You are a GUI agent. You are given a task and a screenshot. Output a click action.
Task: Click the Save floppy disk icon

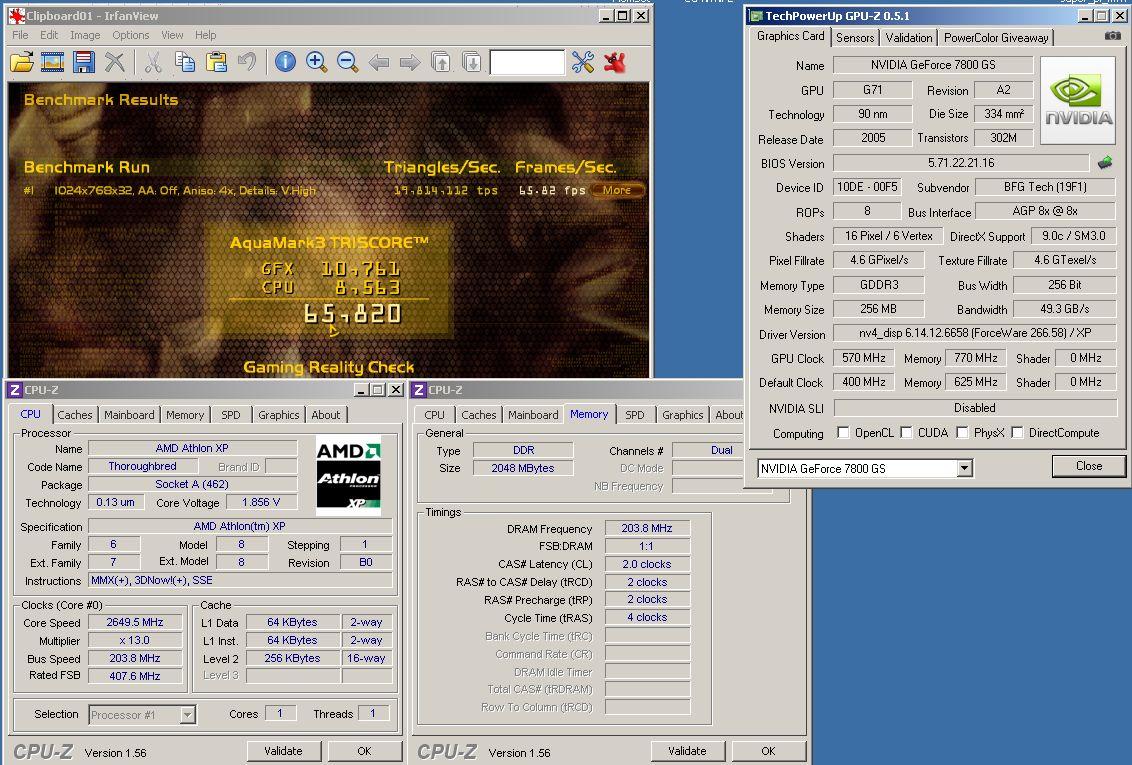click(x=84, y=63)
